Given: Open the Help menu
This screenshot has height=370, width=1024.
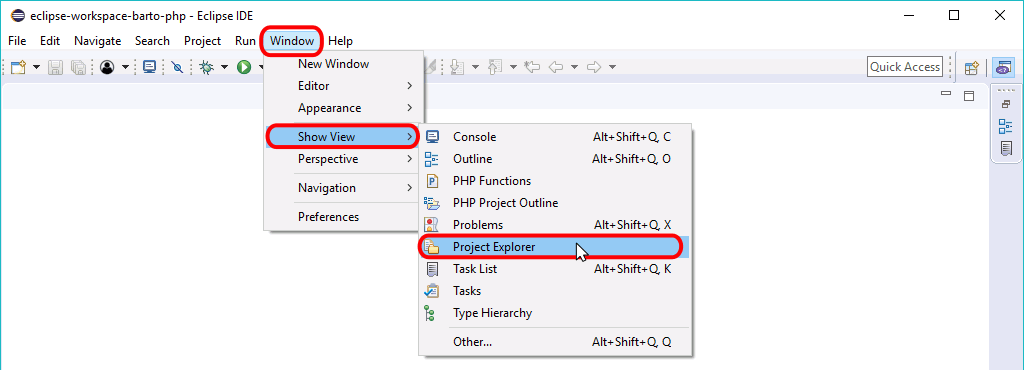Looking at the screenshot, I should (x=340, y=40).
